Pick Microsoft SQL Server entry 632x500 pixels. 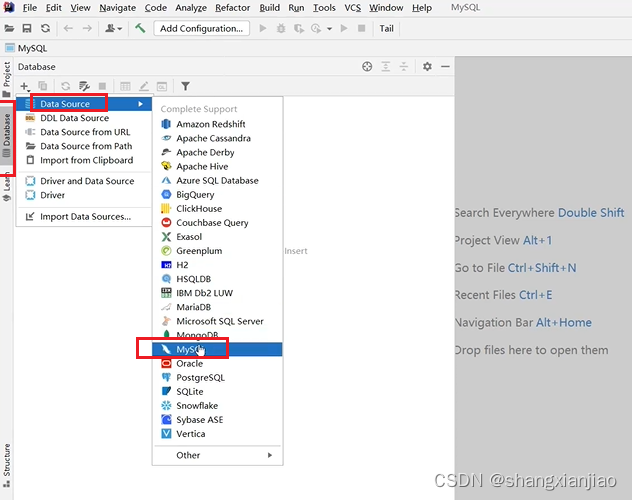[x=217, y=321]
